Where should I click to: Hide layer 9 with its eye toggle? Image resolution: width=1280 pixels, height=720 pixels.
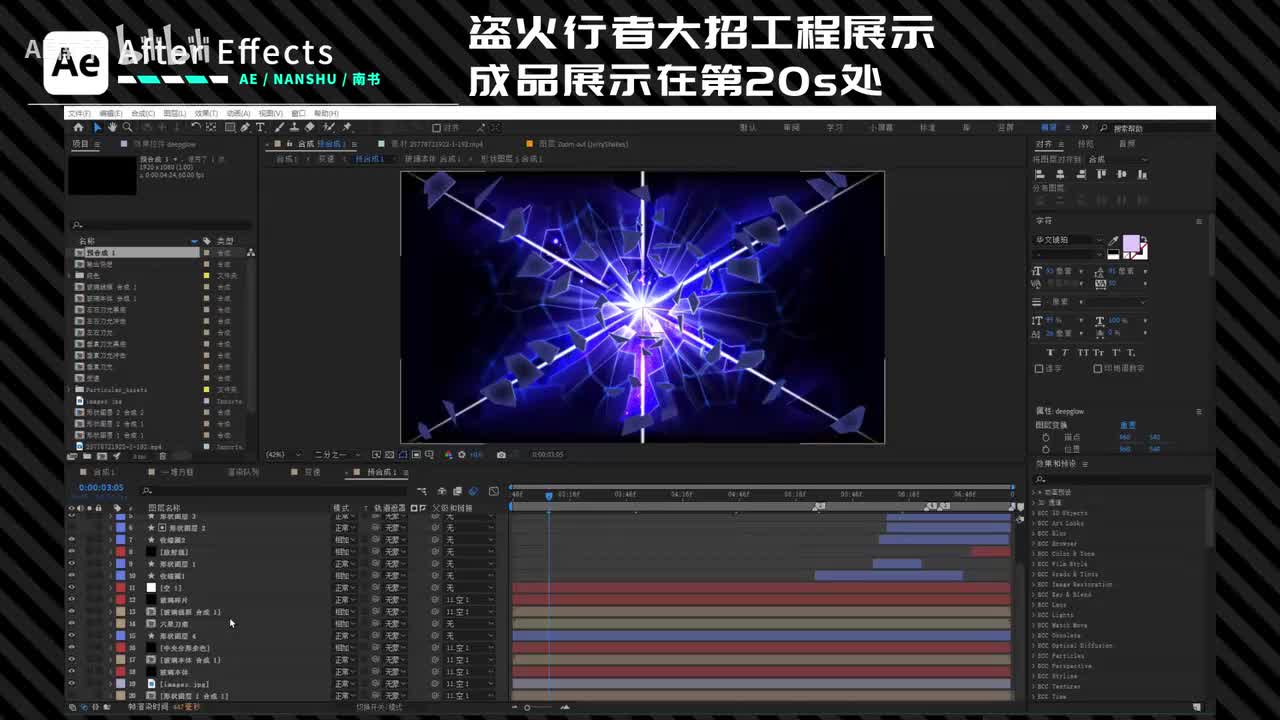(72, 564)
